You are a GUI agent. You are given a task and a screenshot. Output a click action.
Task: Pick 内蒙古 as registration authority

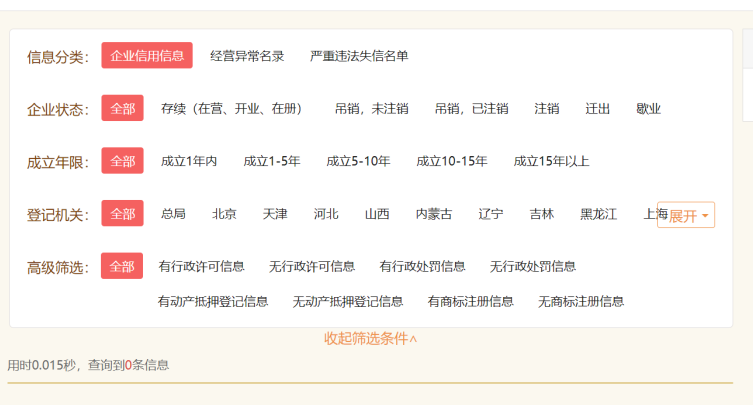coord(434,214)
